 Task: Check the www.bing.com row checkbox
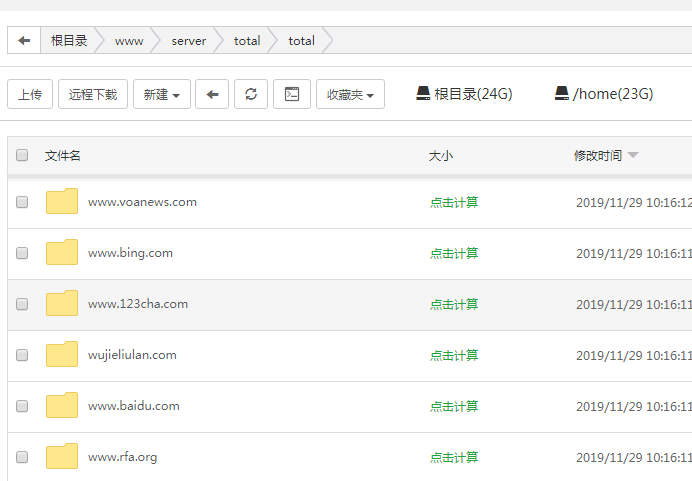[x=22, y=253]
